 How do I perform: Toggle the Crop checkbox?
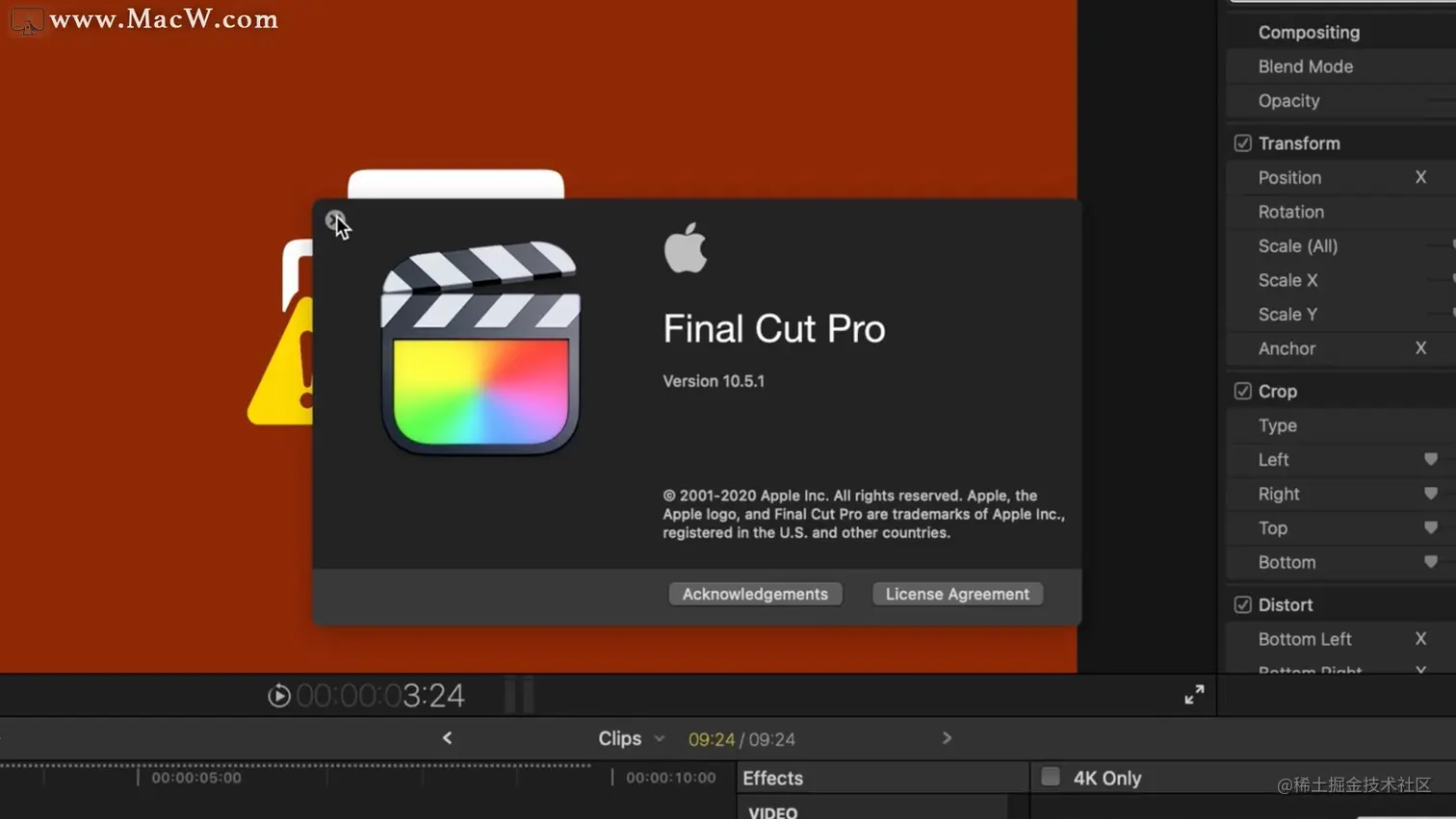[1242, 391]
